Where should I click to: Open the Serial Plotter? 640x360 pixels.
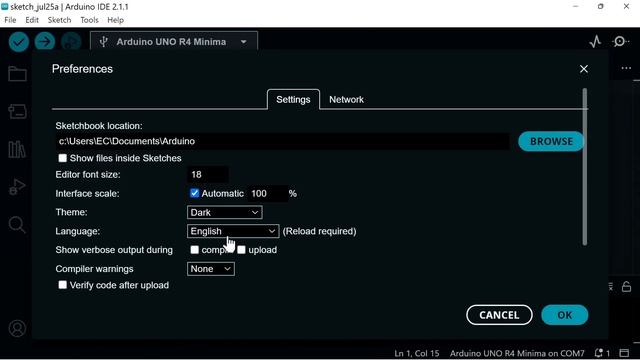point(595,42)
